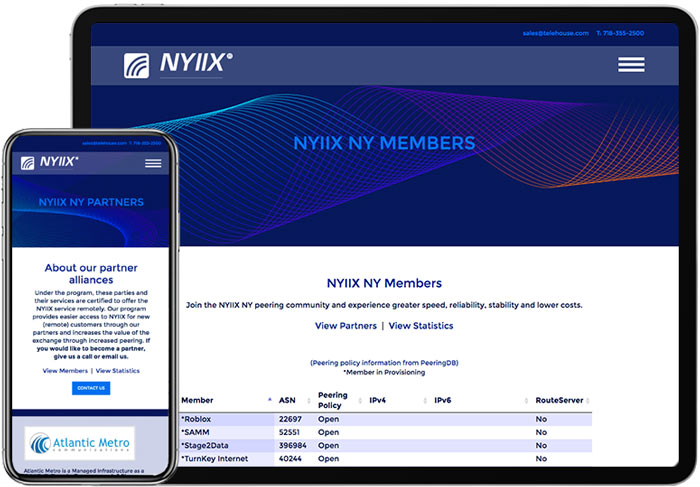Click the NYIIX NY MEMBERS banner heading

[384, 143]
